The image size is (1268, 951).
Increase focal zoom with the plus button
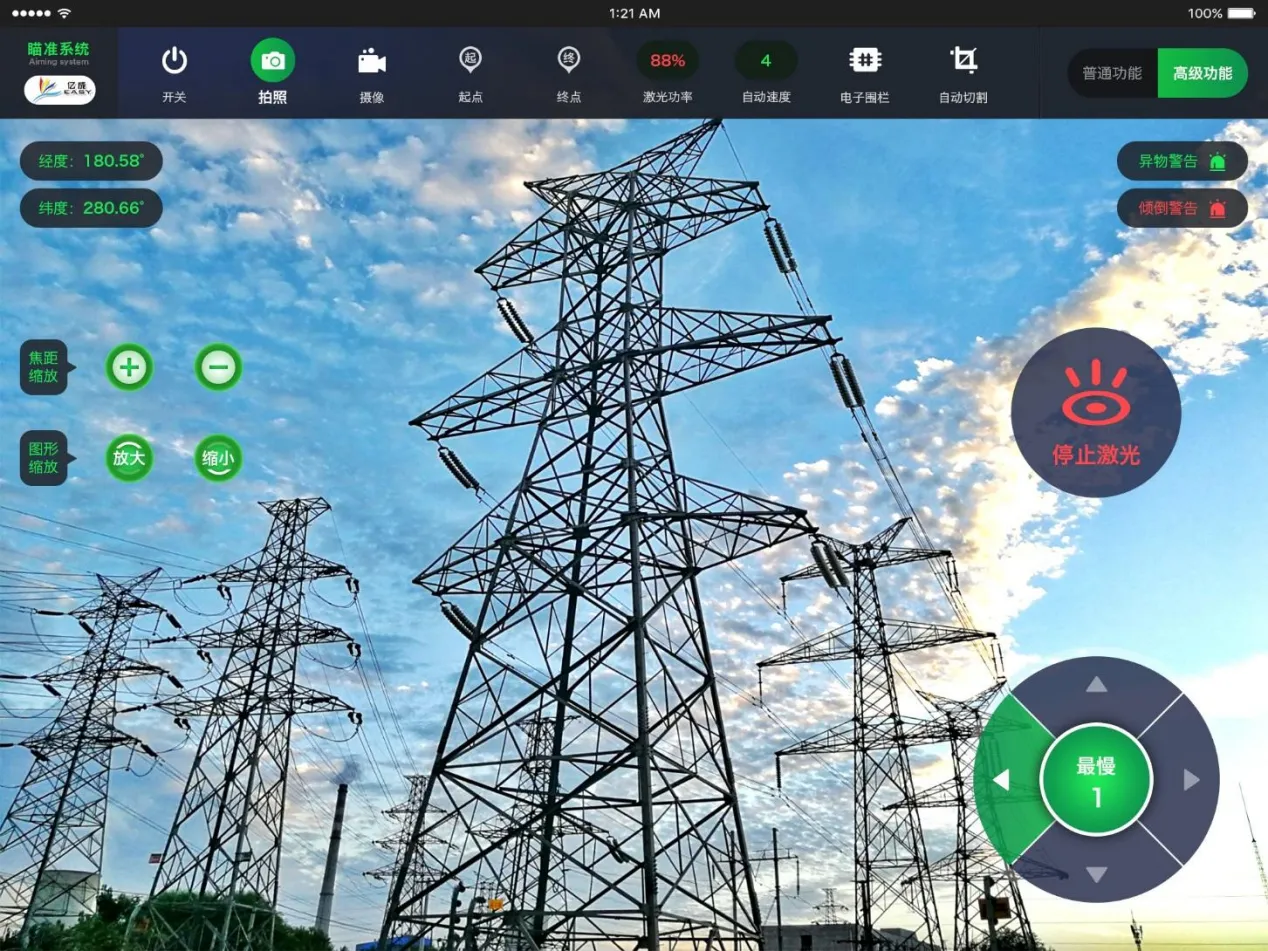129,367
